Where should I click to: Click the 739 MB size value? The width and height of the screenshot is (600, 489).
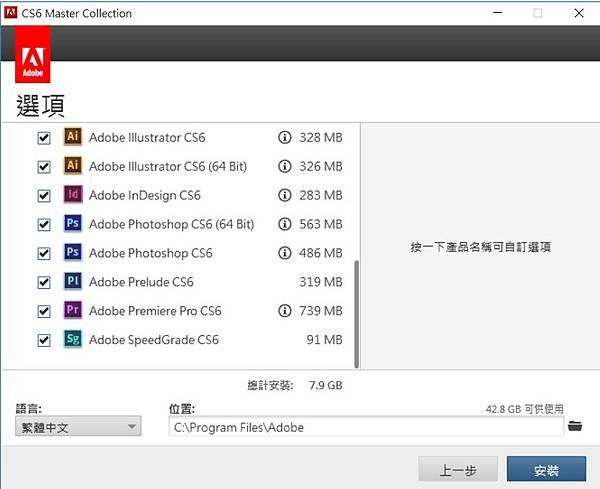321,311
